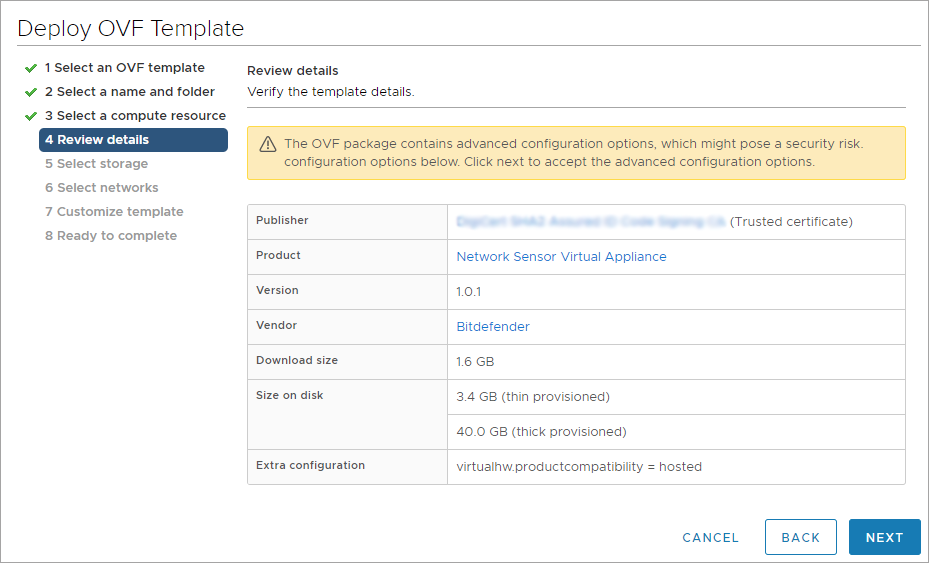Click the download size value 1.6 GB
This screenshot has height=563, width=929.
[475, 362]
